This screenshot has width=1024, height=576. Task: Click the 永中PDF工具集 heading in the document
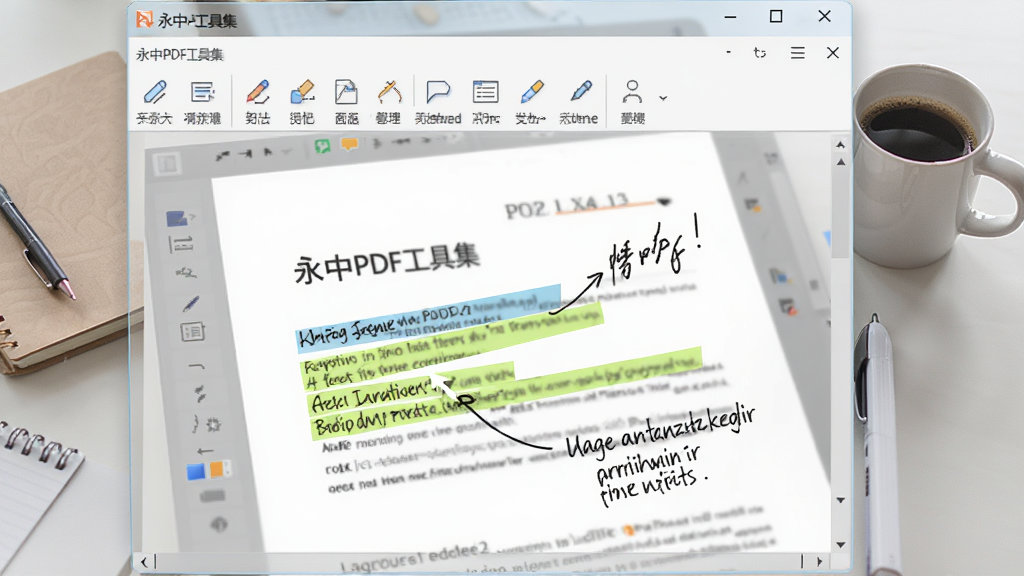(x=387, y=263)
